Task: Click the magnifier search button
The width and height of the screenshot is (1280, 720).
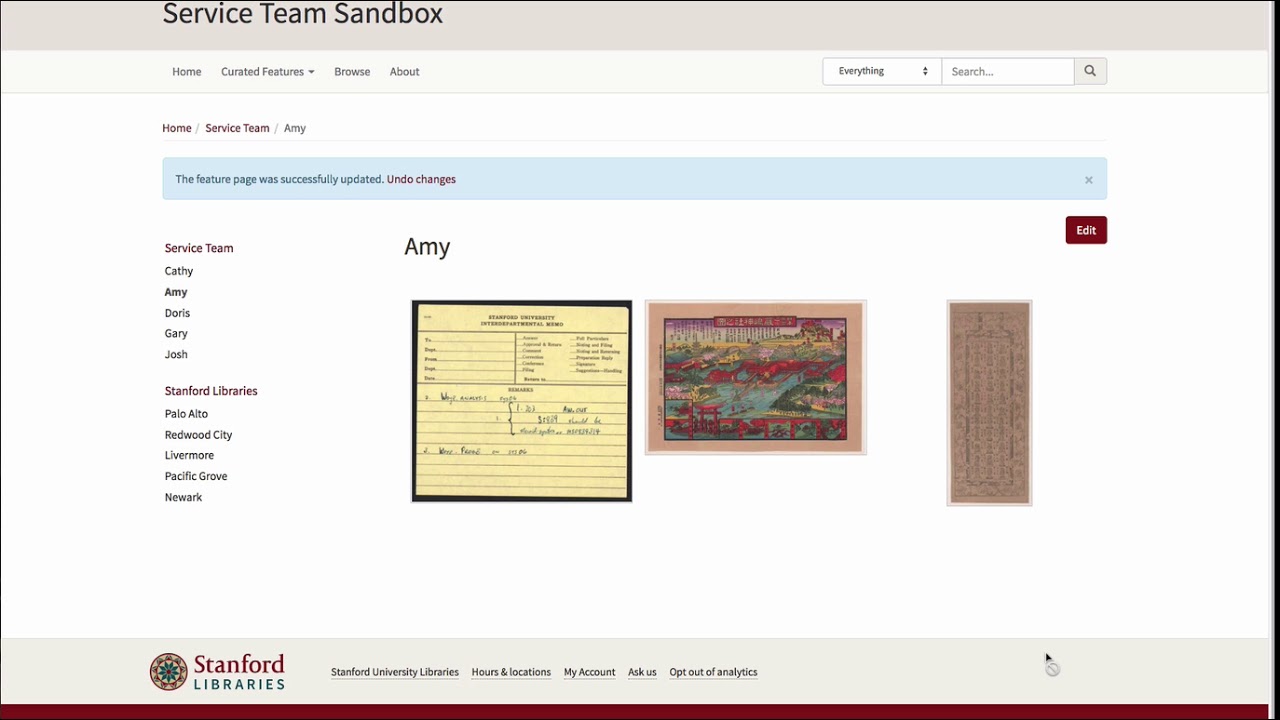Action: [1090, 71]
